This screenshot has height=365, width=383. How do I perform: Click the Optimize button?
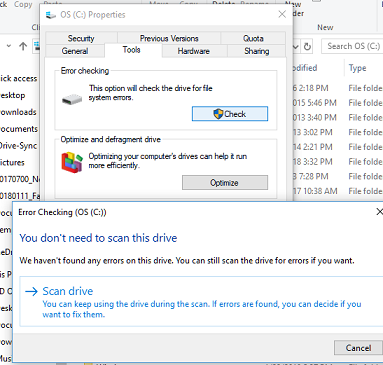(x=225, y=183)
